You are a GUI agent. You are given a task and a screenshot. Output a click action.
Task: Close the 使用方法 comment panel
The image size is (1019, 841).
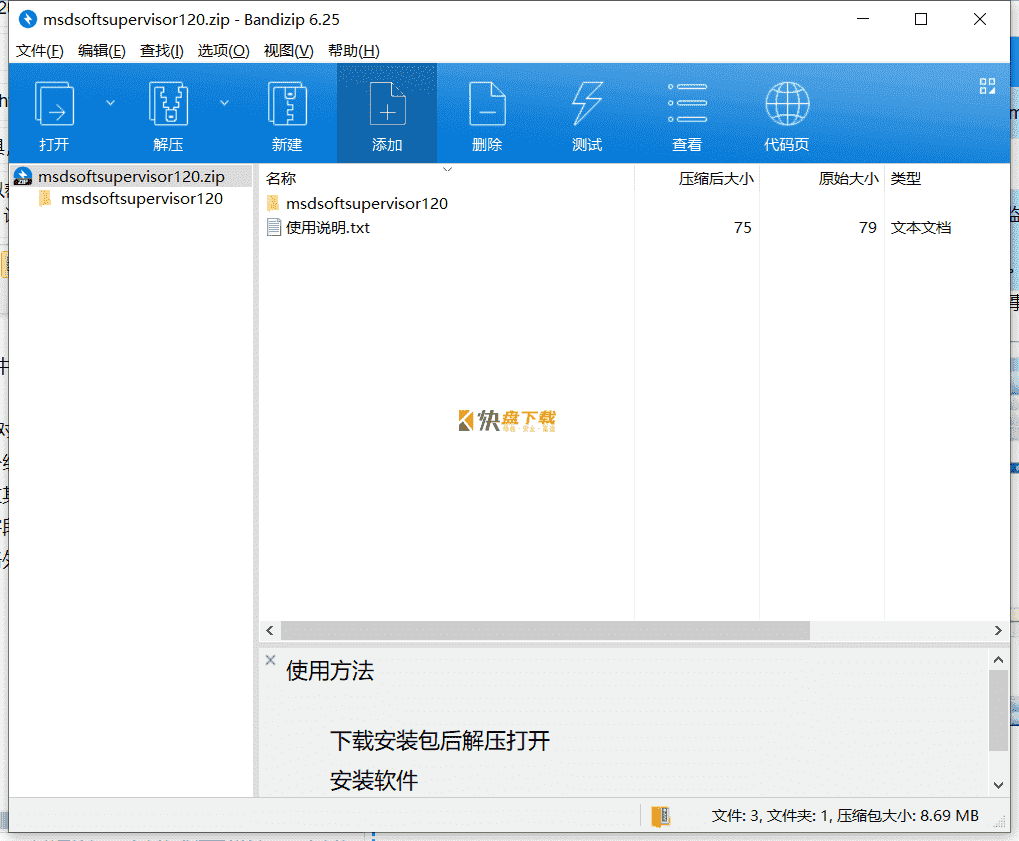coord(271,660)
